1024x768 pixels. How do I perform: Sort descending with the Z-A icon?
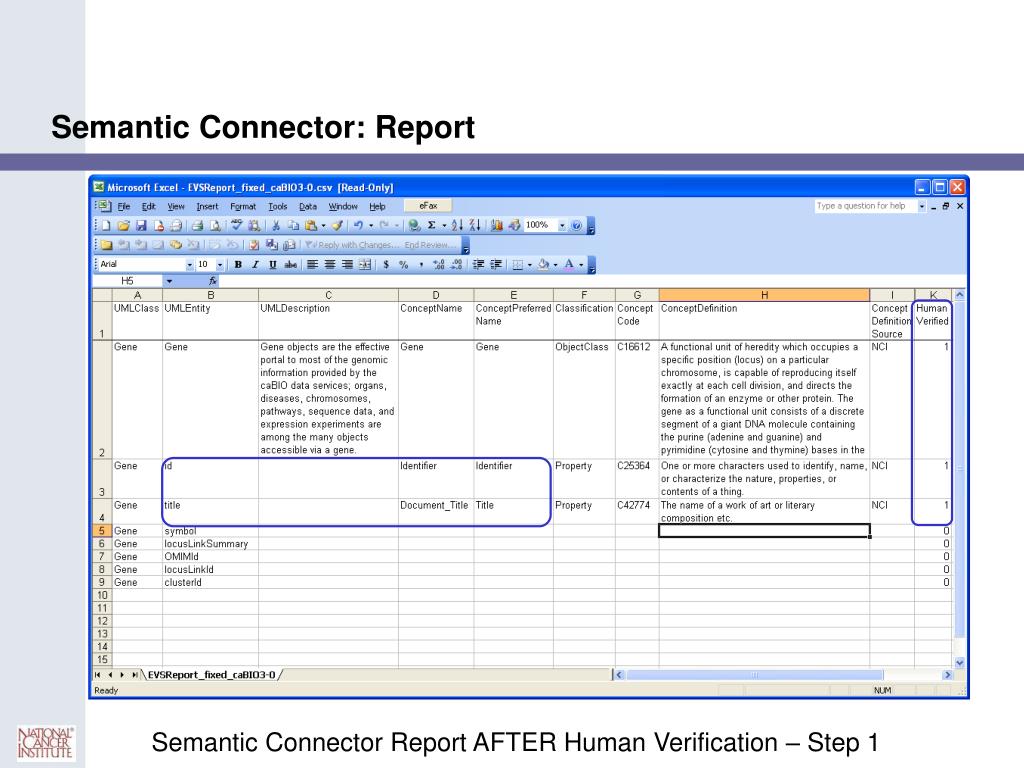point(475,225)
